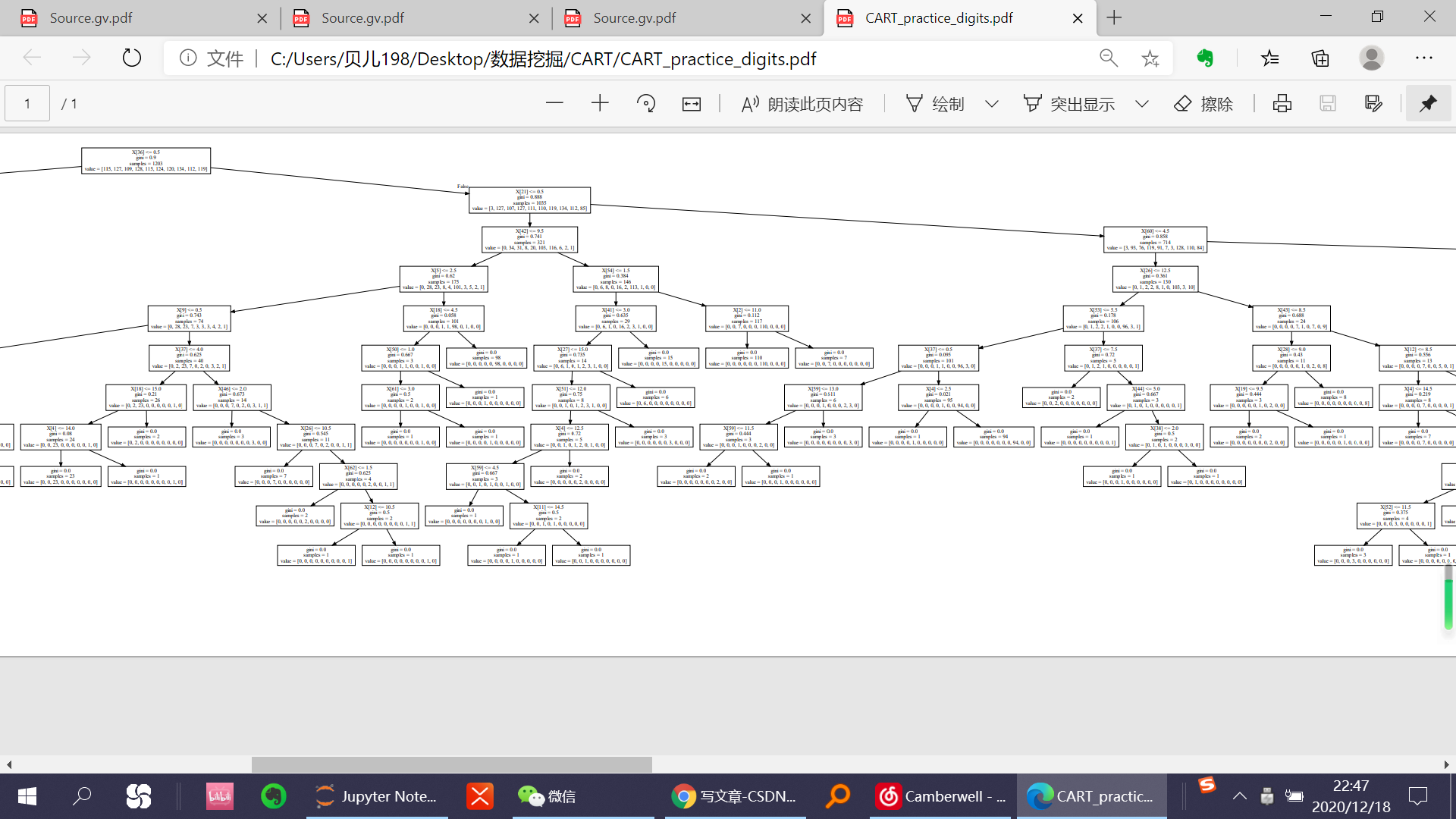Open the Evernote extension icon
This screenshot has height=819, width=1456.
pyautogui.click(x=1205, y=58)
